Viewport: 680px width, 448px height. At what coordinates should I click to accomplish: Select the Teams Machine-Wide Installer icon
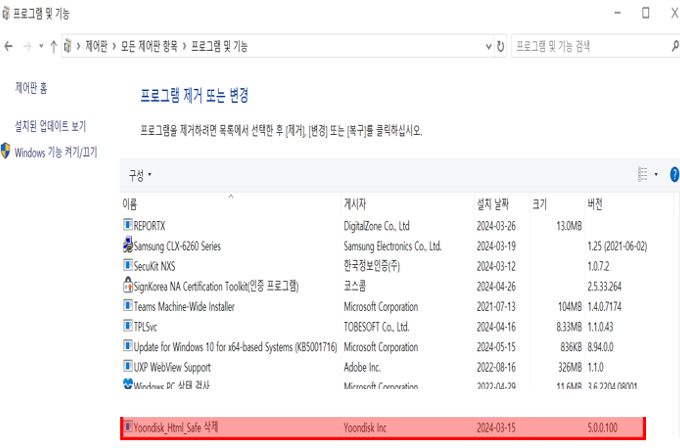(x=128, y=305)
